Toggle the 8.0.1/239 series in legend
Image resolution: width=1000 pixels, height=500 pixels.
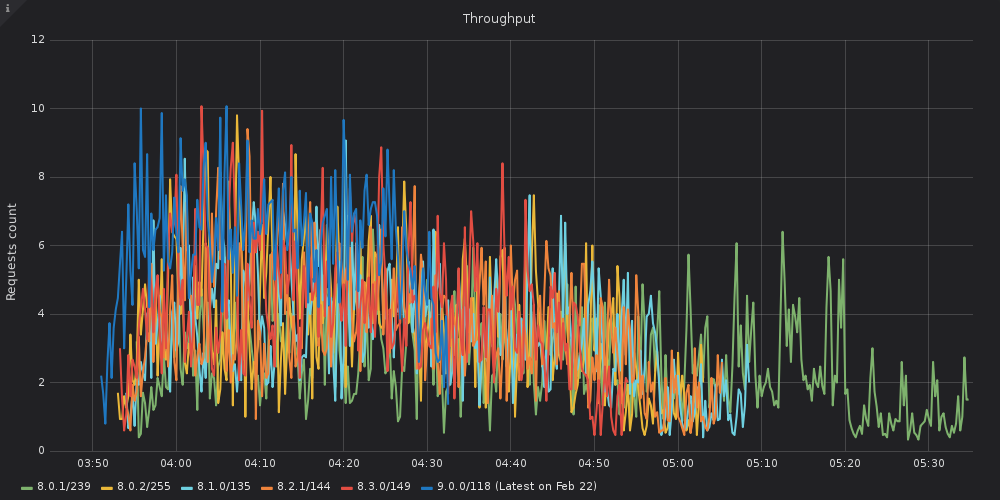[62, 487]
